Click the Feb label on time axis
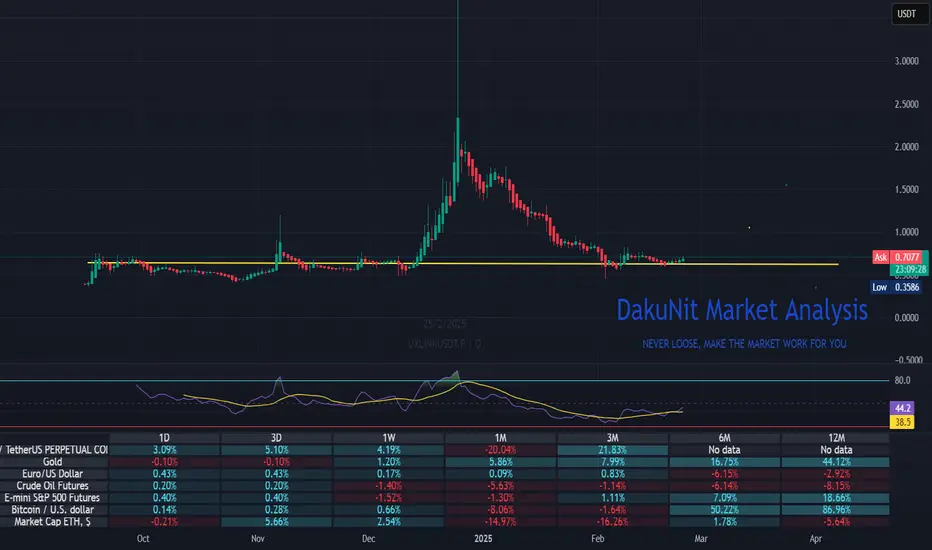The image size is (932, 550). (597, 539)
